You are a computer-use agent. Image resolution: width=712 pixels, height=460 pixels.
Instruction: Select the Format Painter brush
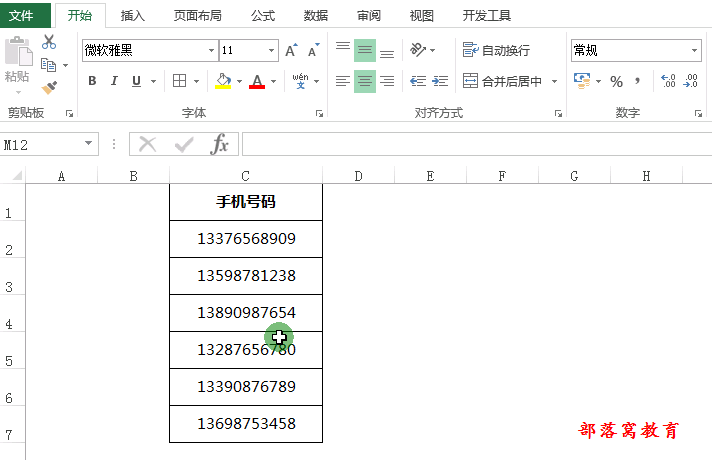pyautogui.click(x=49, y=87)
